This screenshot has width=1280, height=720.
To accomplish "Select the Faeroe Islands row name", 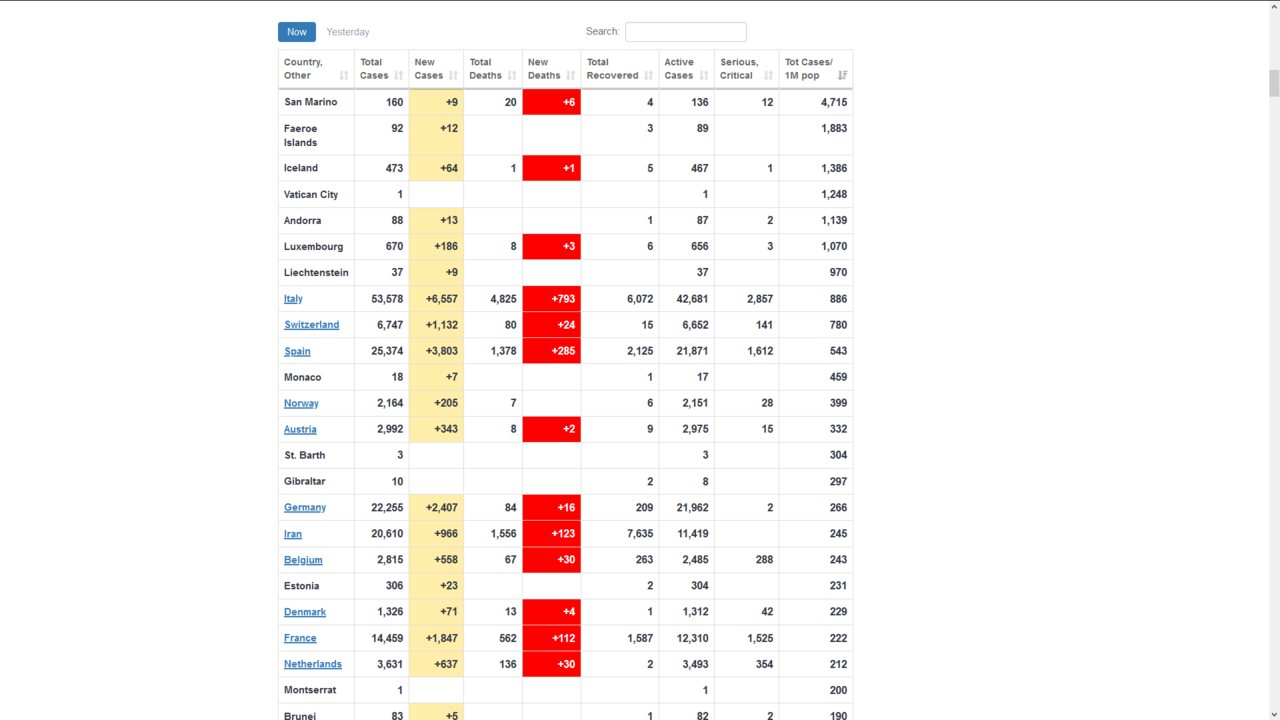I will tap(301, 135).
